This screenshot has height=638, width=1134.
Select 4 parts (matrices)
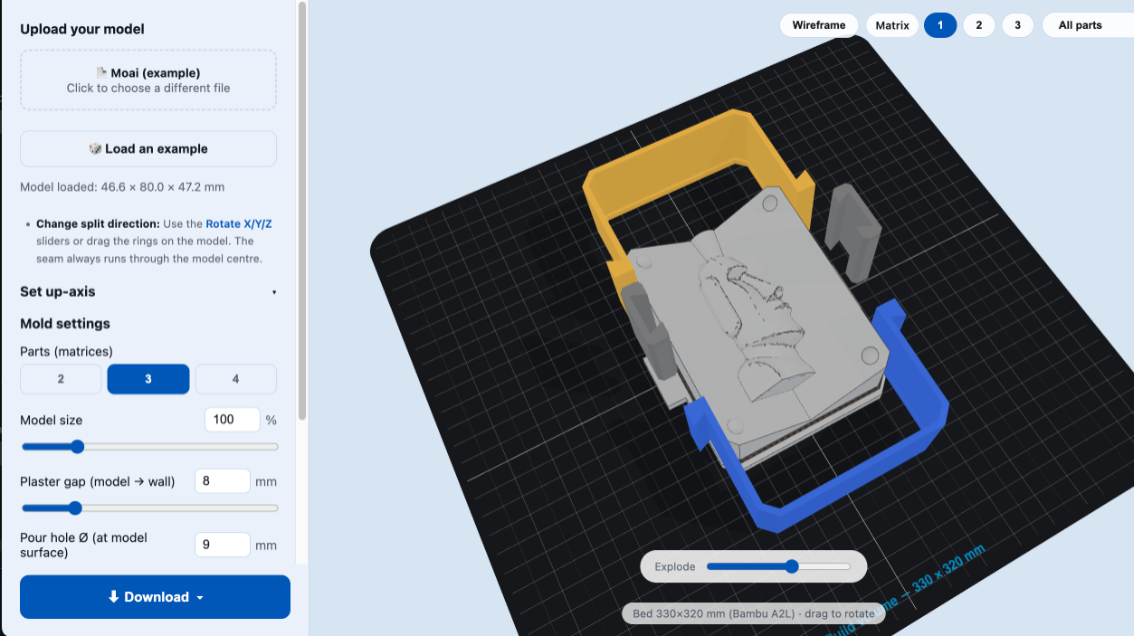[236, 379]
